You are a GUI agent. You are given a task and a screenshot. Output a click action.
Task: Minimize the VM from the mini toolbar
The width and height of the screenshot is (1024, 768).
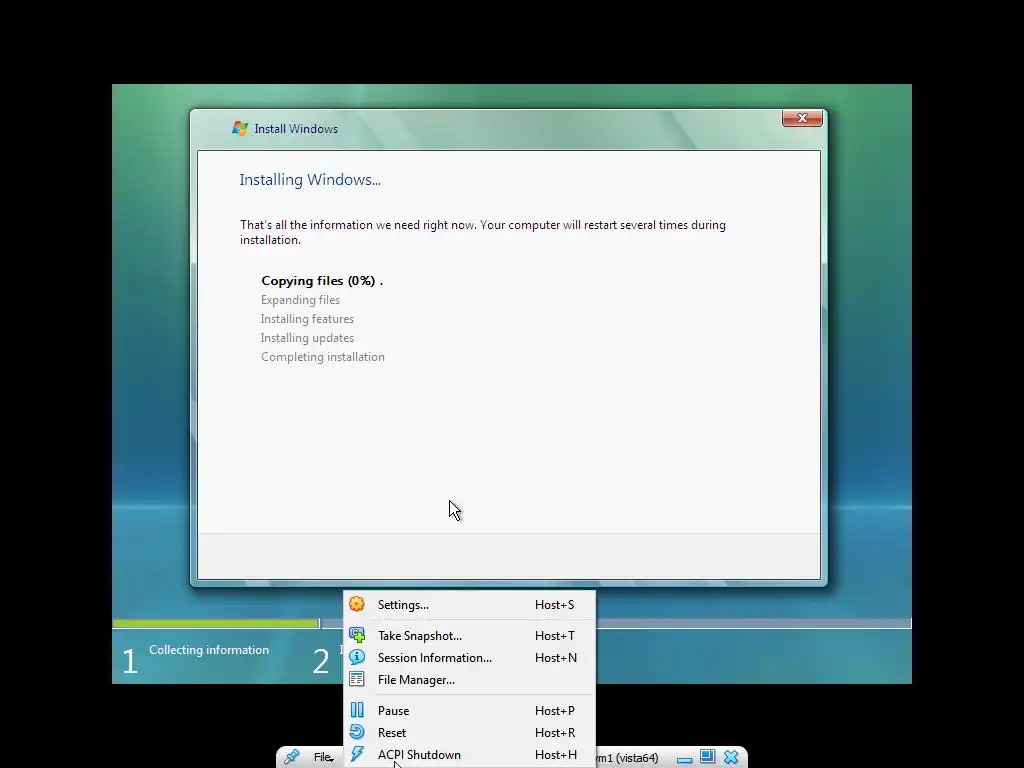[684, 759]
